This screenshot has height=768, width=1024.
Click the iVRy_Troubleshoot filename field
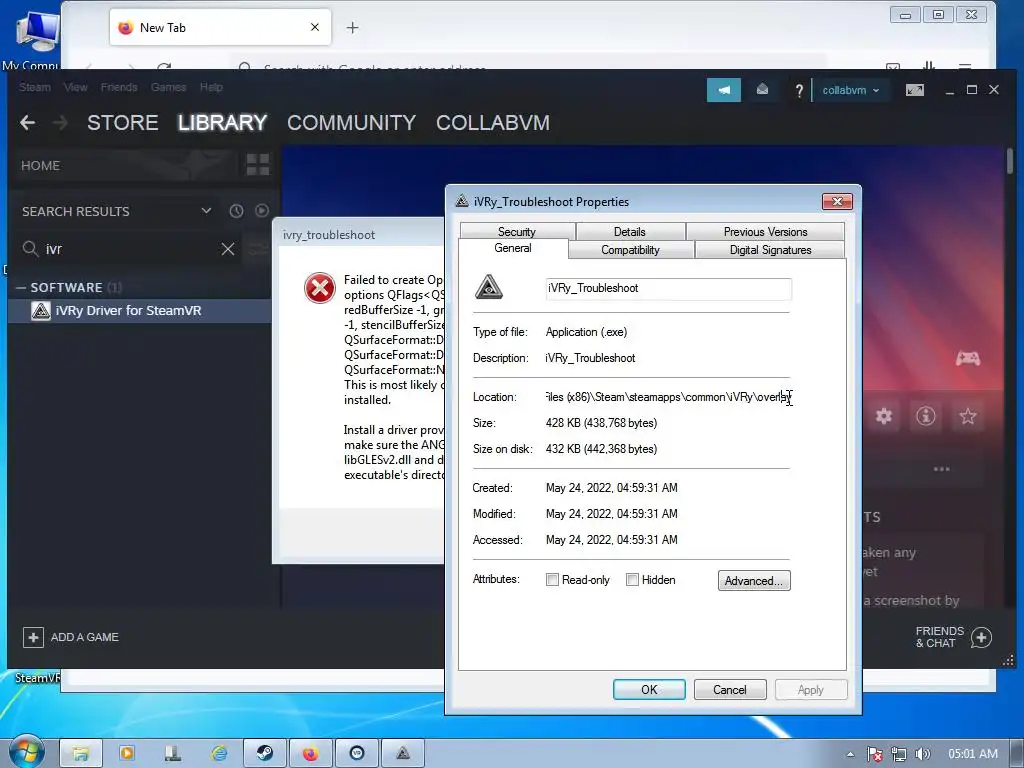pos(669,289)
